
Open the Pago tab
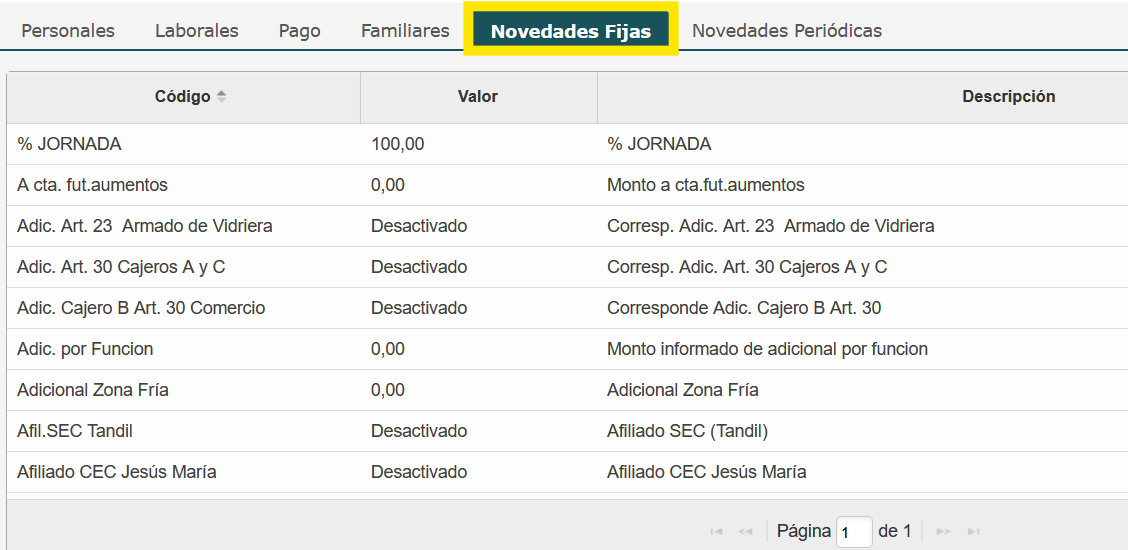click(299, 31)
